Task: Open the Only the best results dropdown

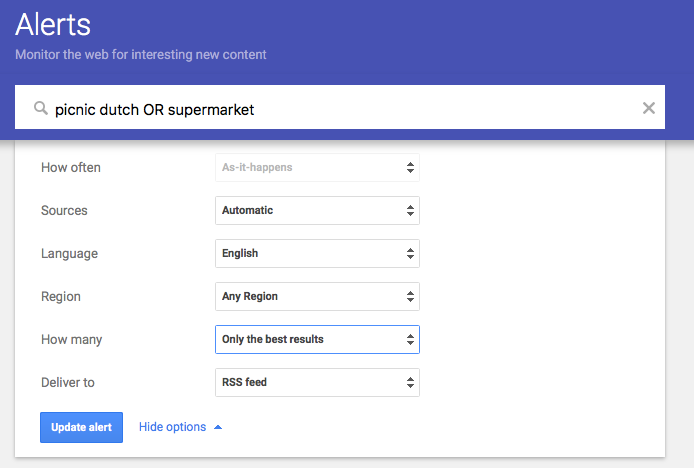Action: click(x=317, y=340)
